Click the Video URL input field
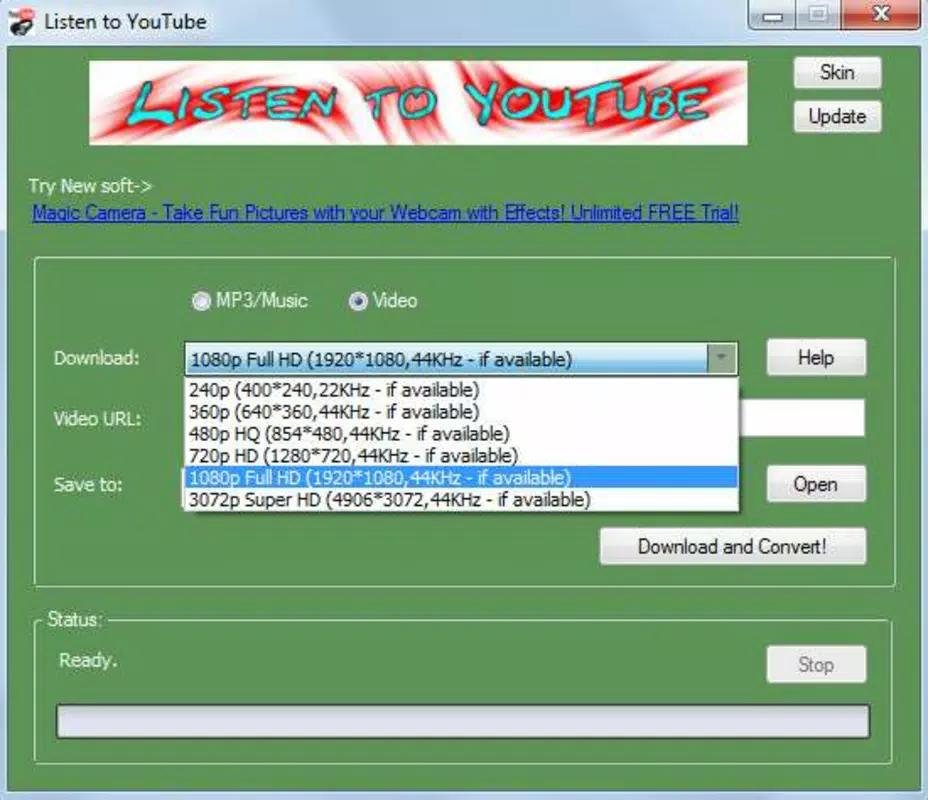928x800 pixels. tap(802, 418)
